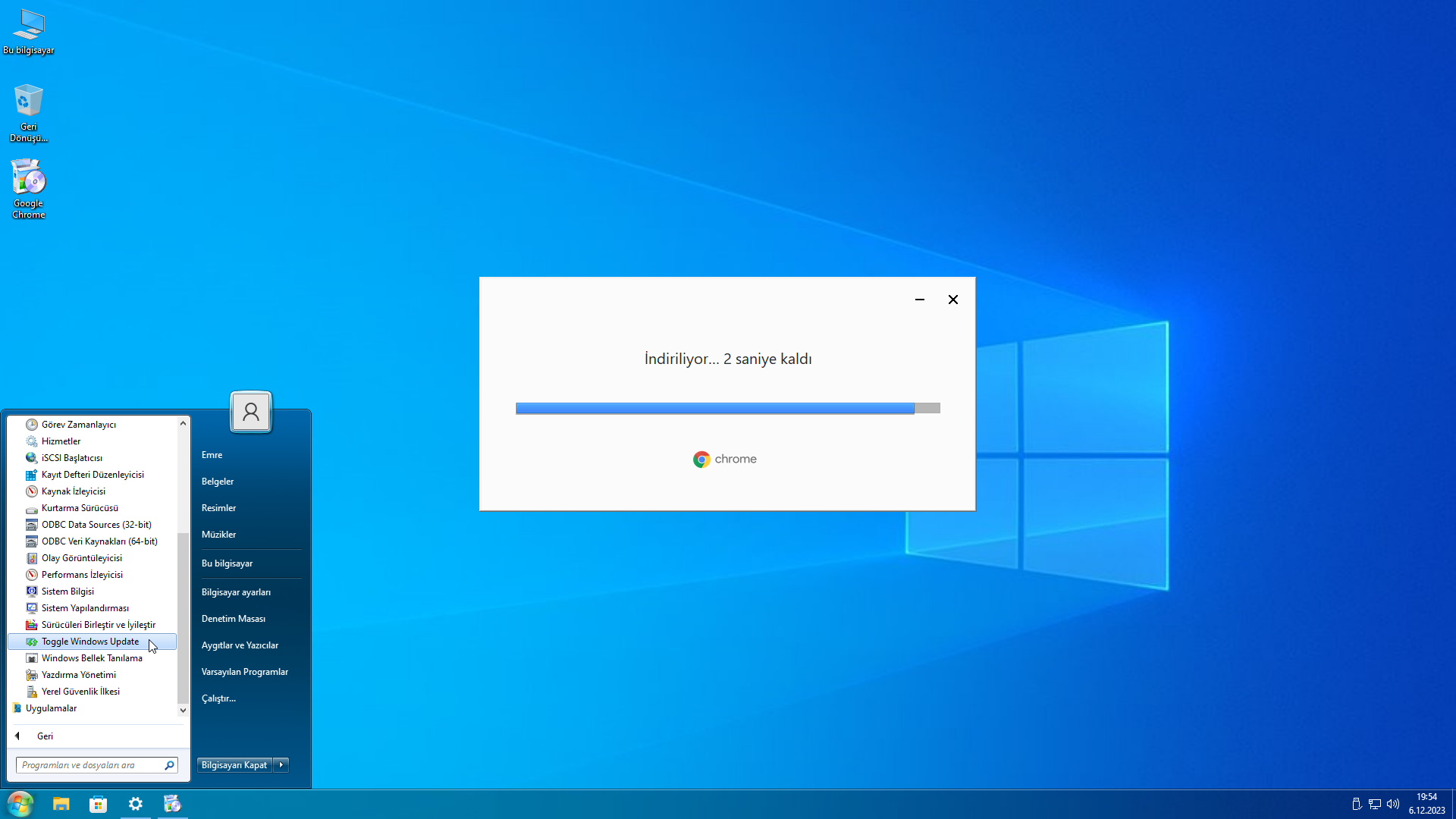Open Müzikler from start menu
Image resolution: width=1456 pixels, height=819 pixels.
(x=250, y=535)
